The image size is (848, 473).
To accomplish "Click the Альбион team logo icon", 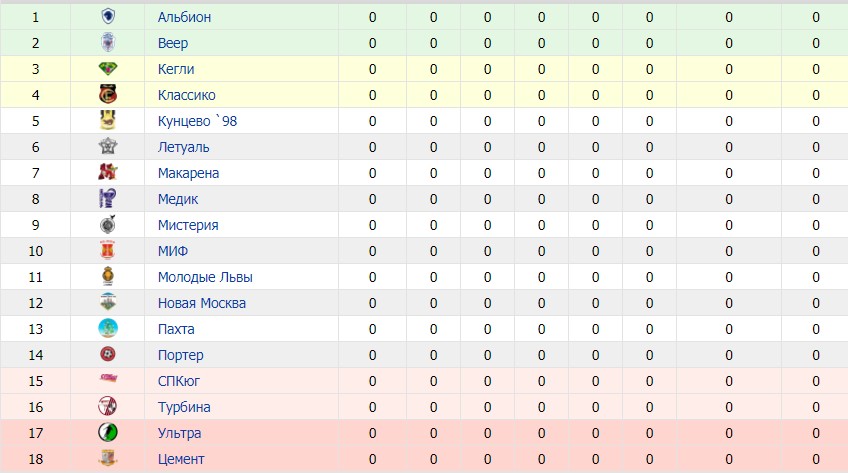I will tap(108, 17).
